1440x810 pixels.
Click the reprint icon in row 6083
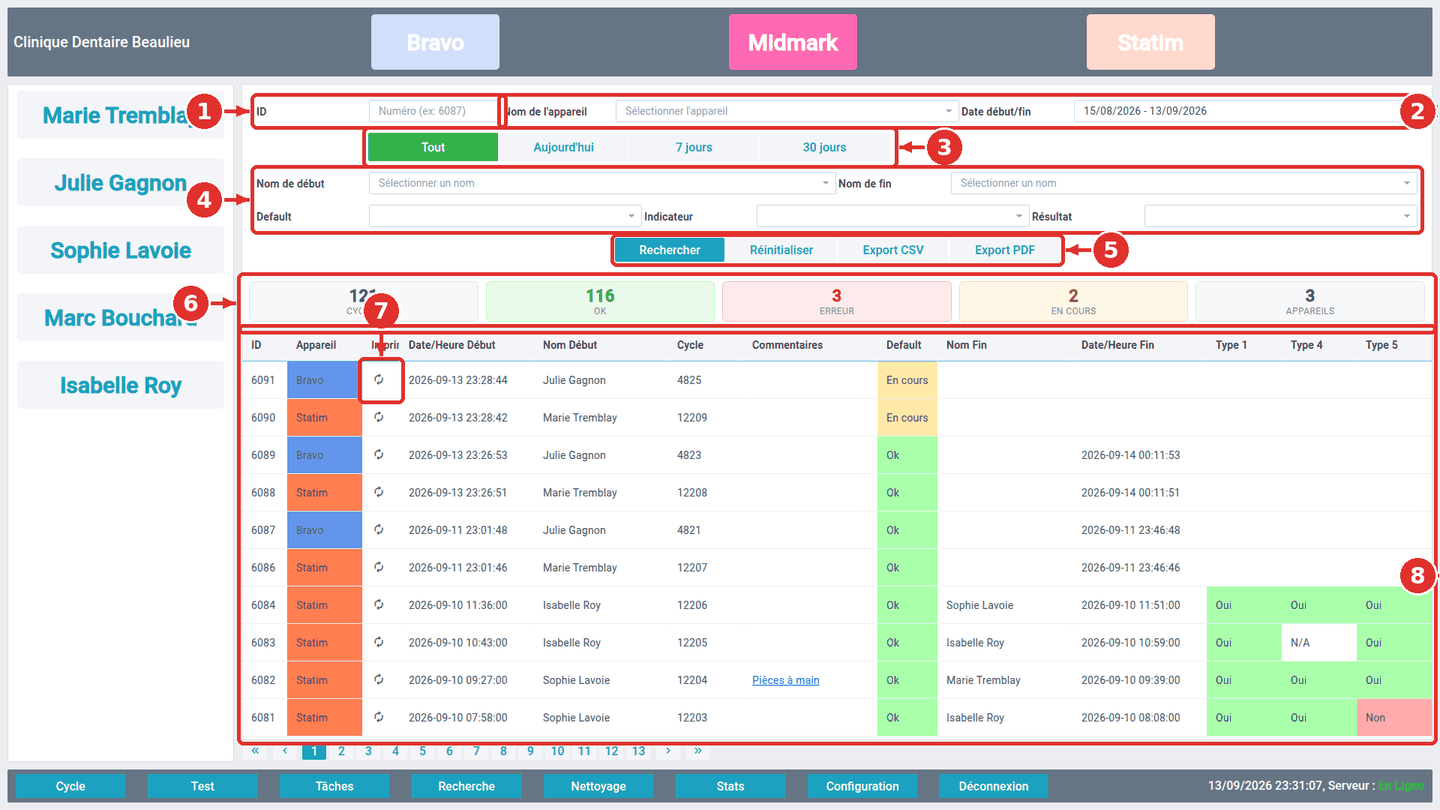point(379,642)
